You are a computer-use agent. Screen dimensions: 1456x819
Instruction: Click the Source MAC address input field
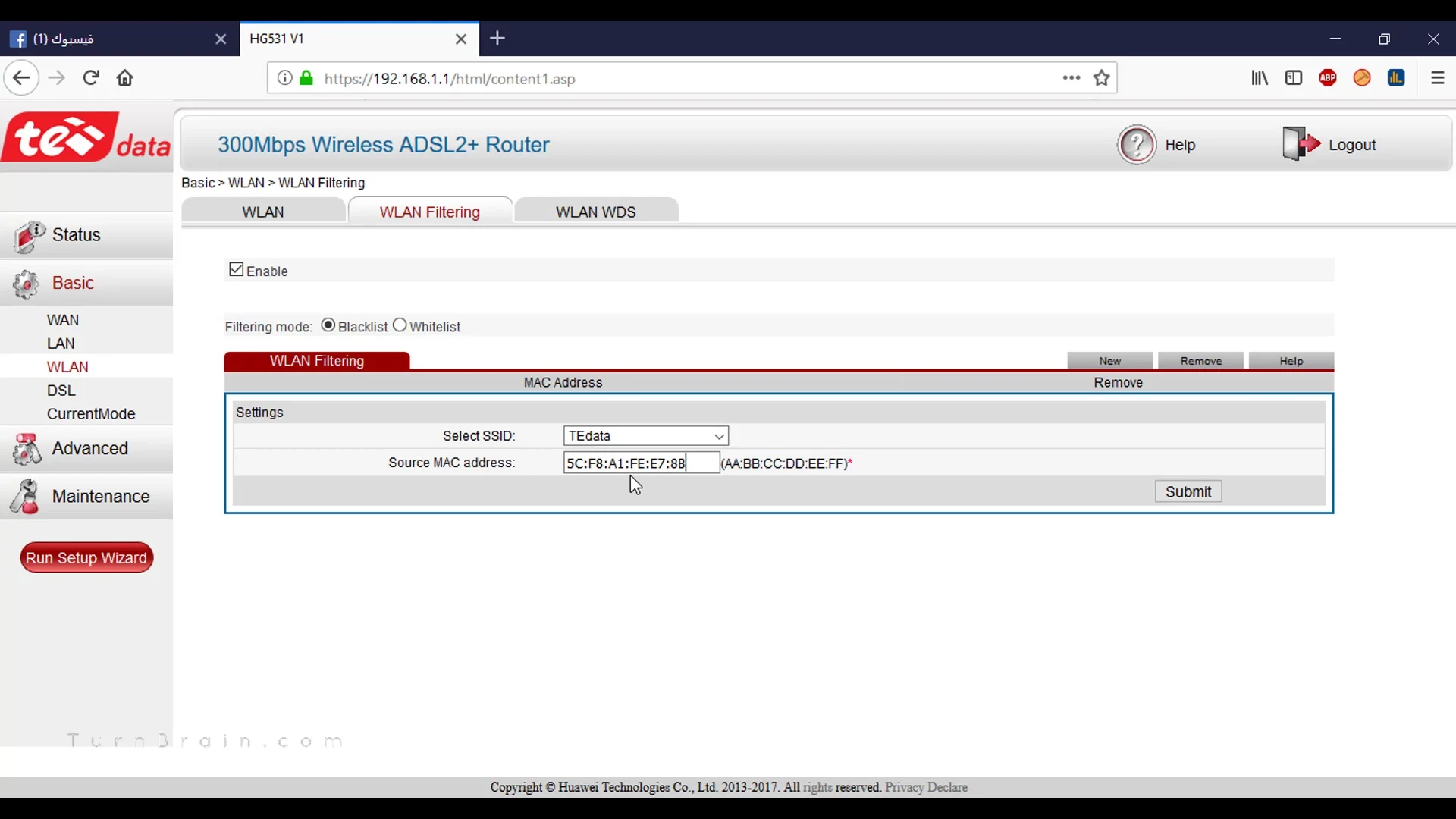(x=640, y=462)
